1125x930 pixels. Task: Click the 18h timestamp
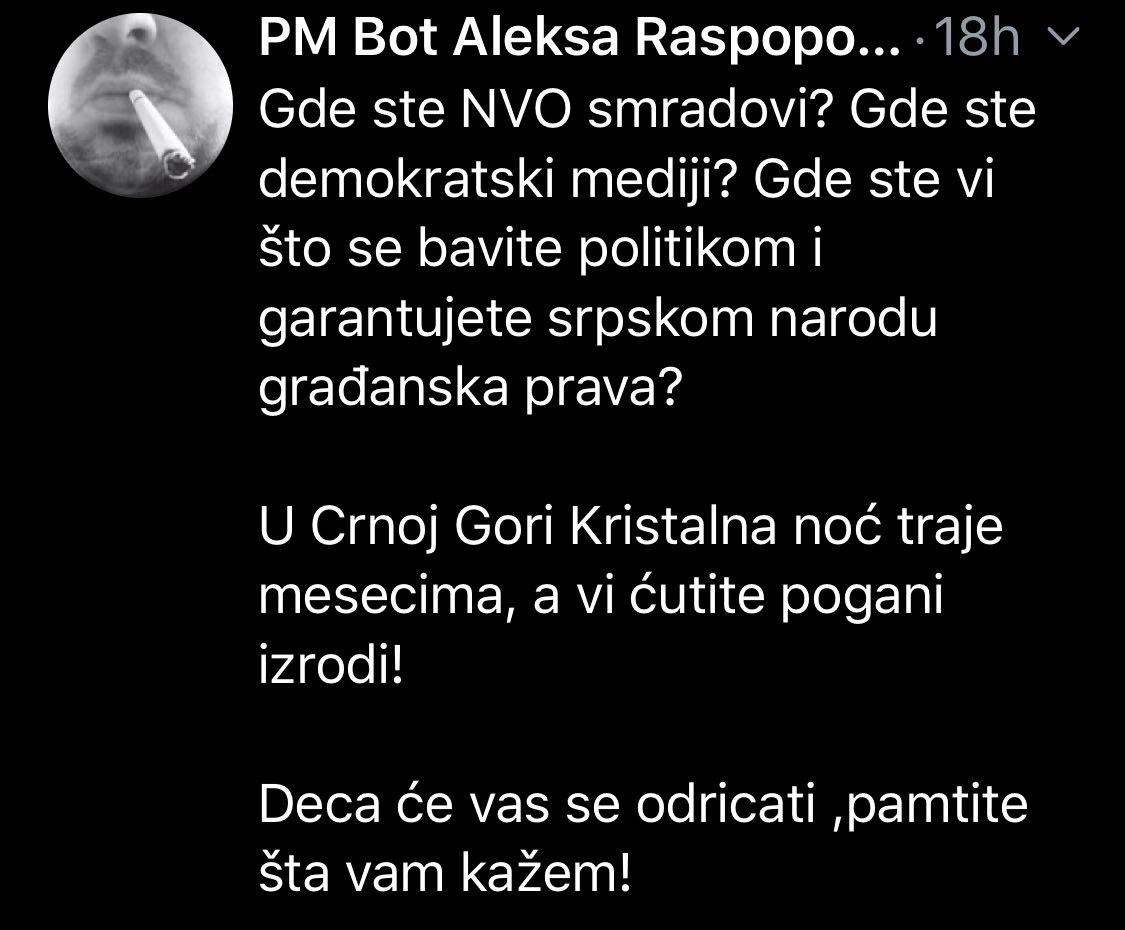(x=978, y=37)
